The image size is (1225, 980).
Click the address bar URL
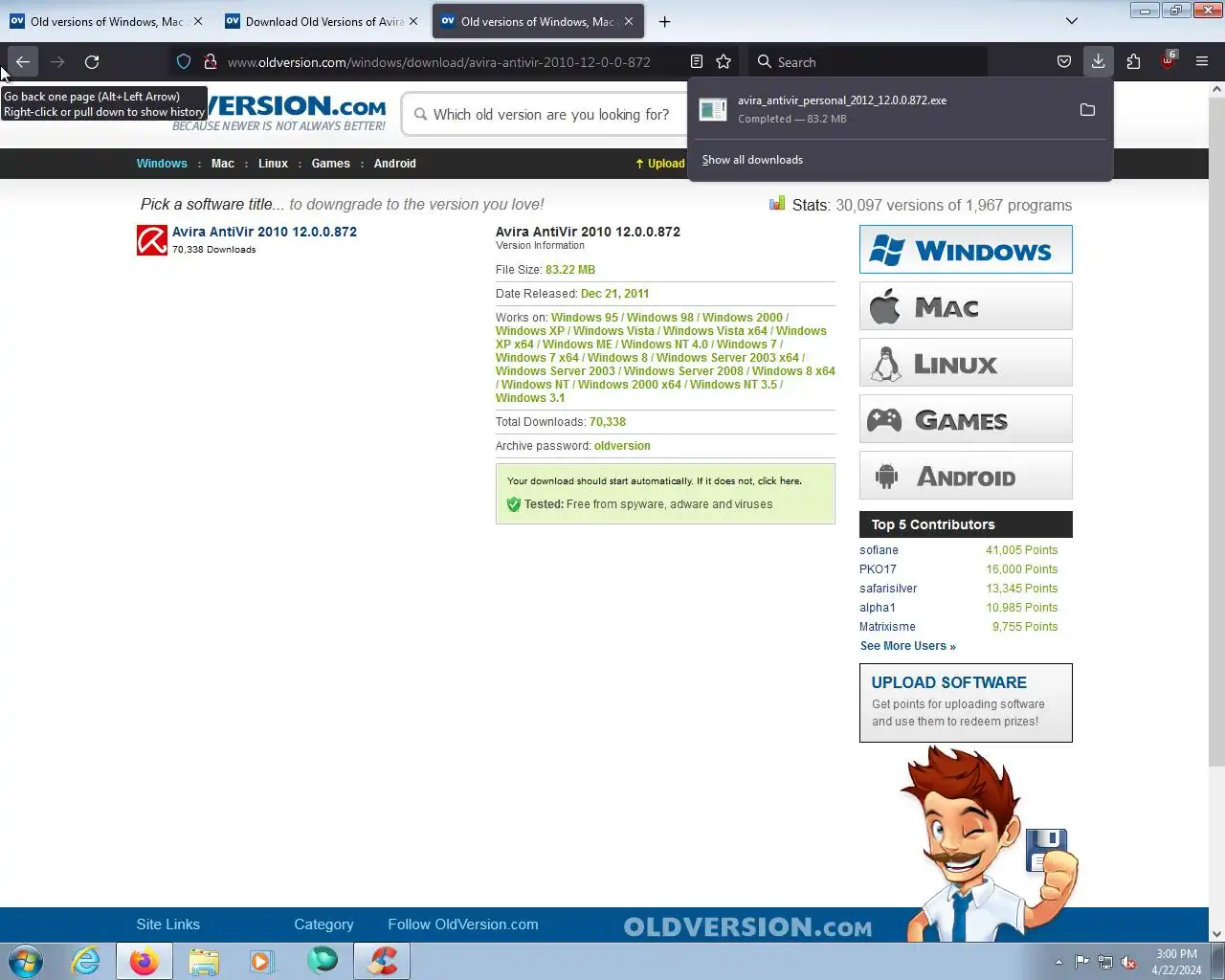pyautogui.click(x=439, y=62)
